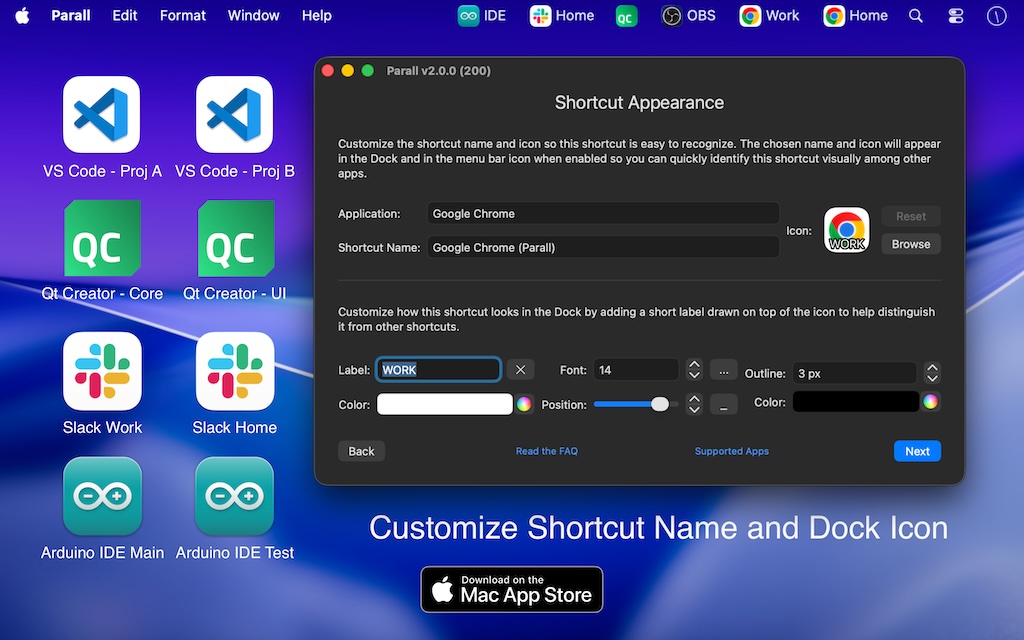Open the color wheel for outline color
1024x640 pixels.
pos(930,402)
